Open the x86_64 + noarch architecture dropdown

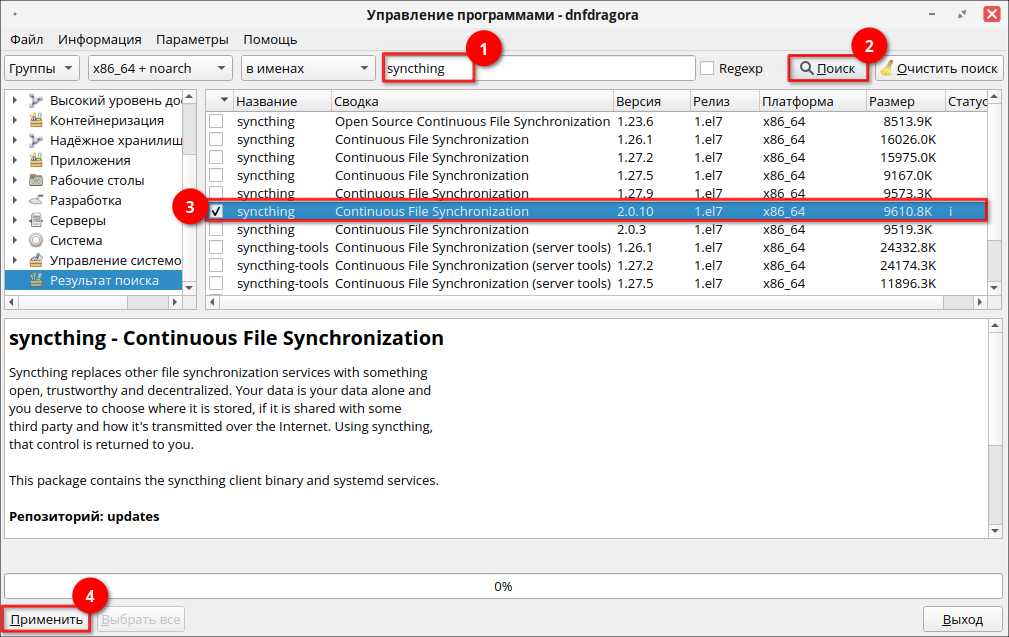tap(158, 68)
